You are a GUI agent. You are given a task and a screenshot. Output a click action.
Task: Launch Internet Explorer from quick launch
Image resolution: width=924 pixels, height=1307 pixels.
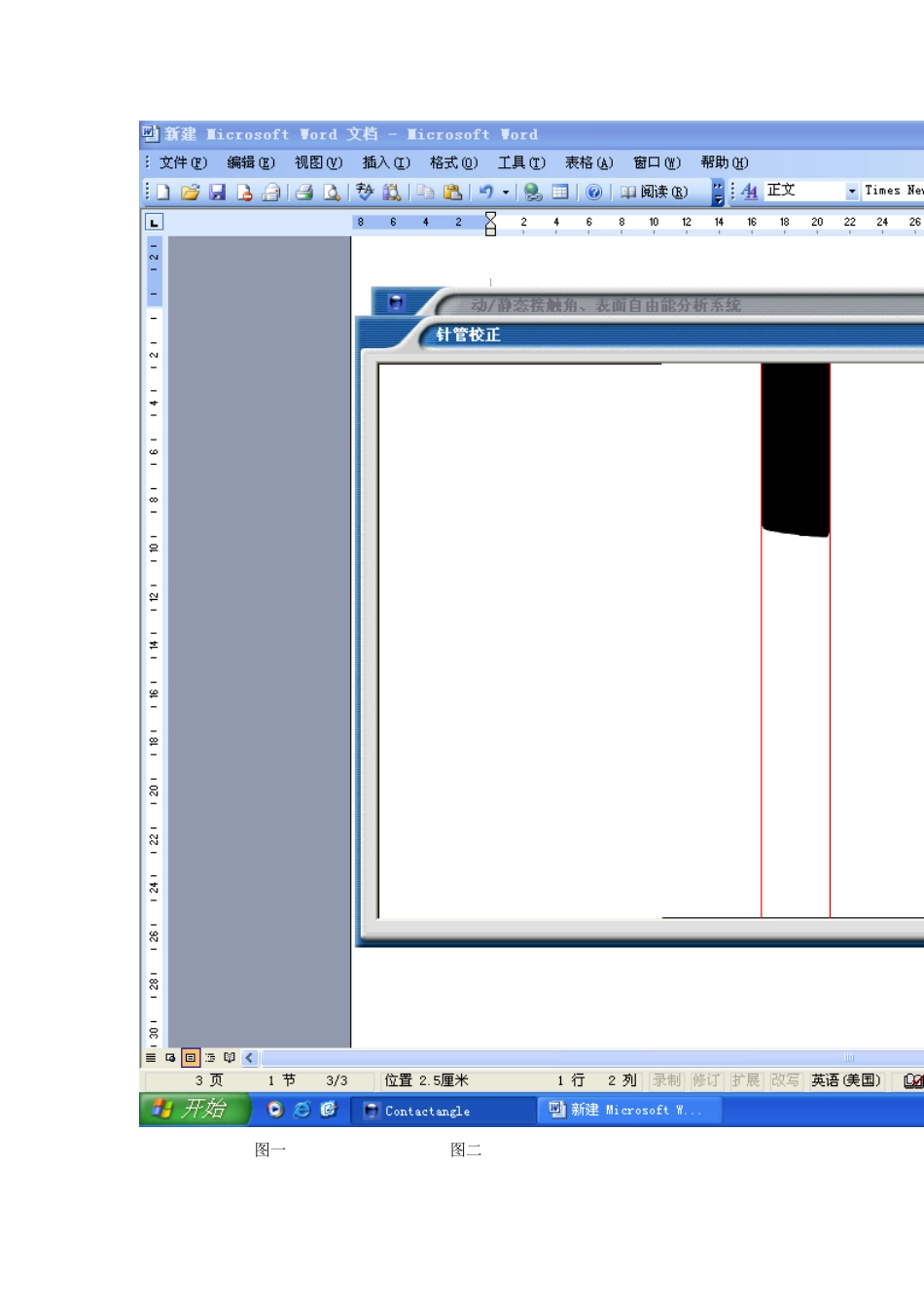click(x=302, y=1110)
